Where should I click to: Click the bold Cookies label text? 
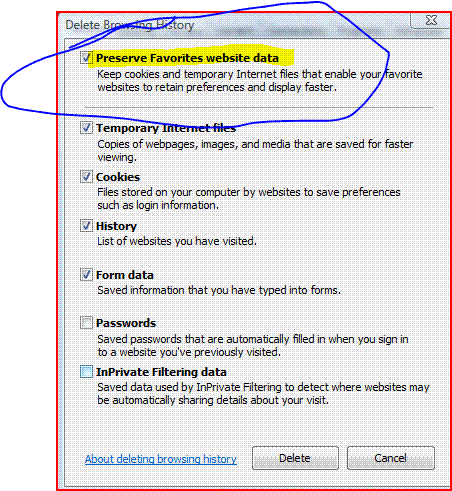[x=118, y=177]
